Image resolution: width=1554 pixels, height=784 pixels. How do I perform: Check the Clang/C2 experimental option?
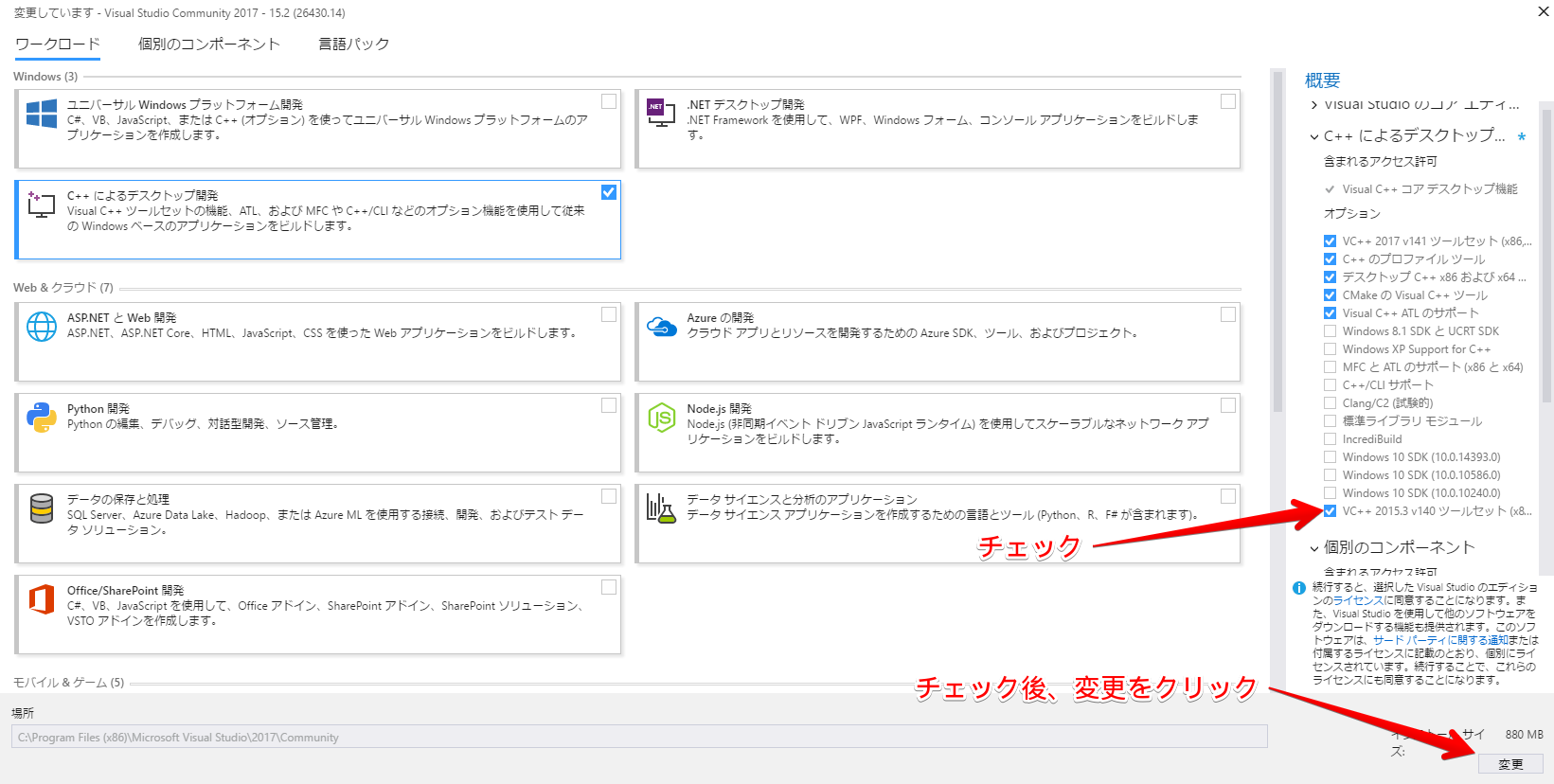click(x=1330, y=403)
